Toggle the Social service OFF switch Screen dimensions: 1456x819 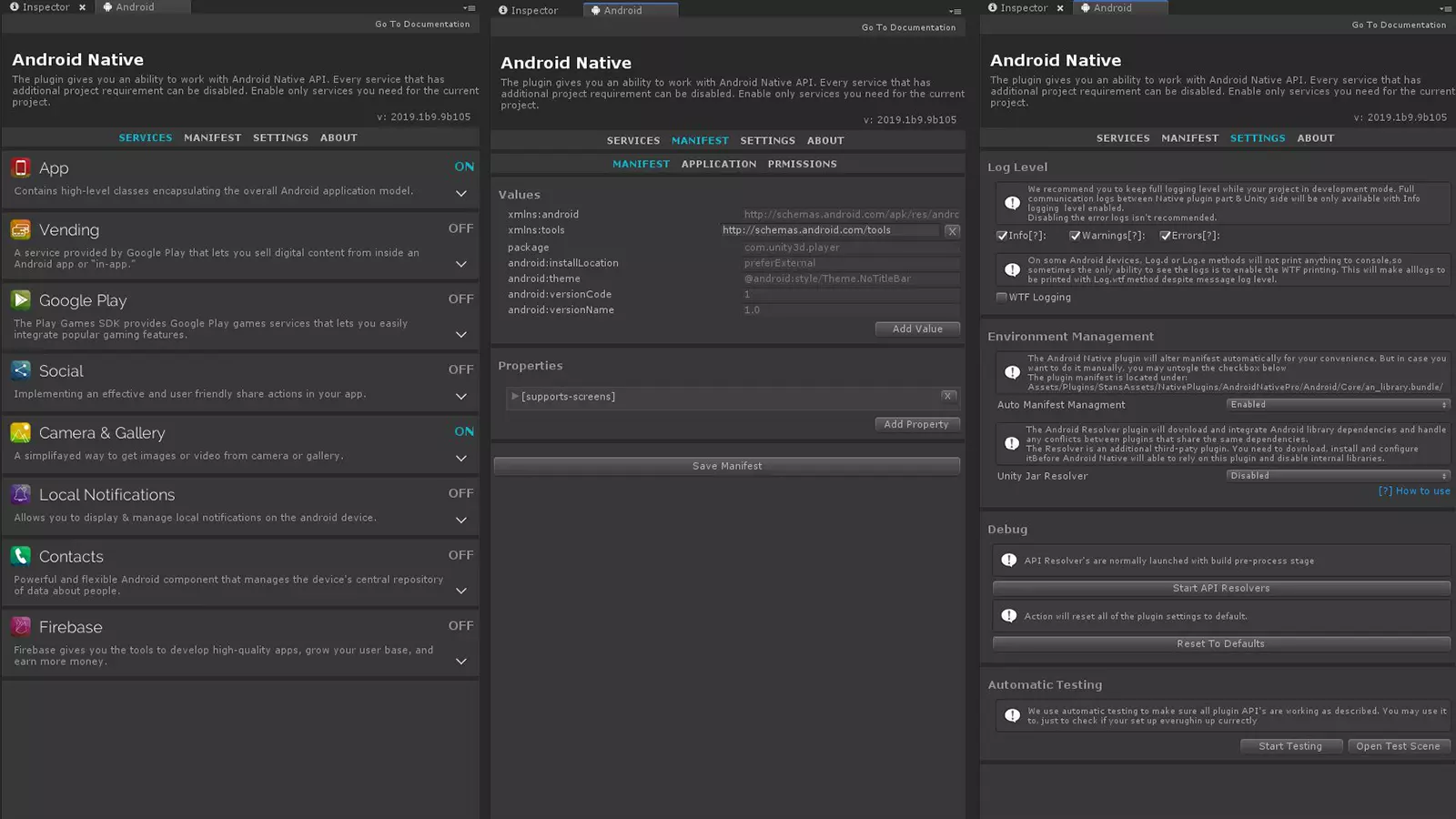pos(460,369)
